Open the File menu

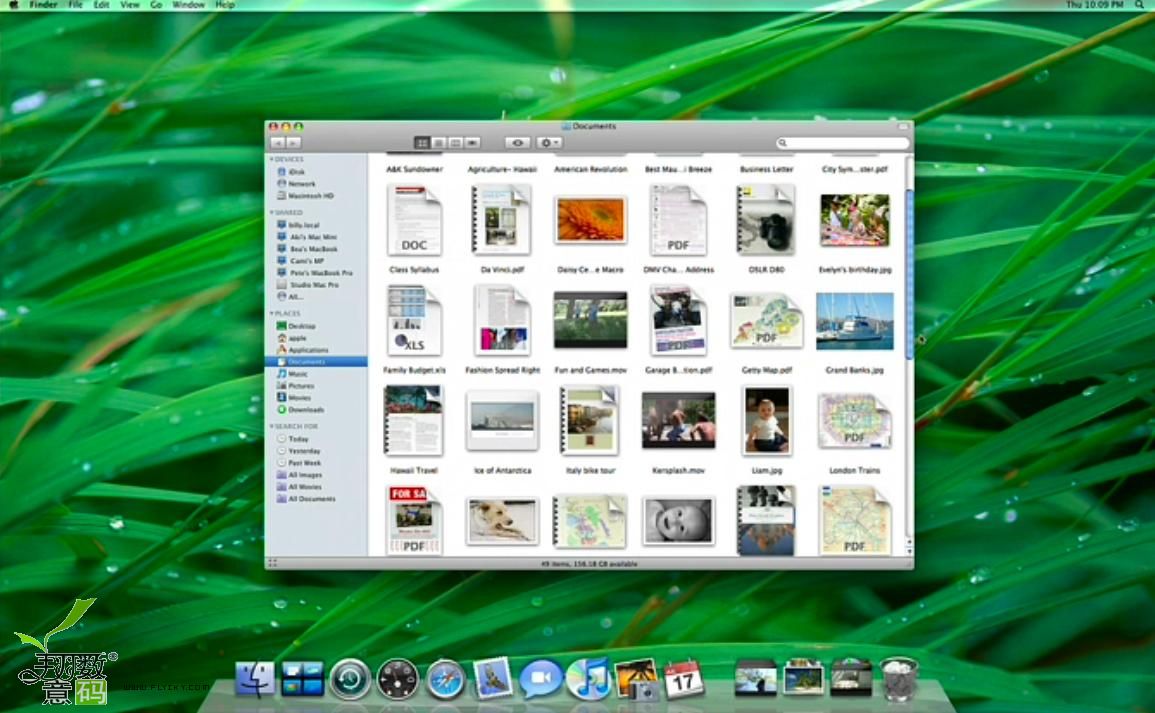pyautogui.click(x=75, y=4)
